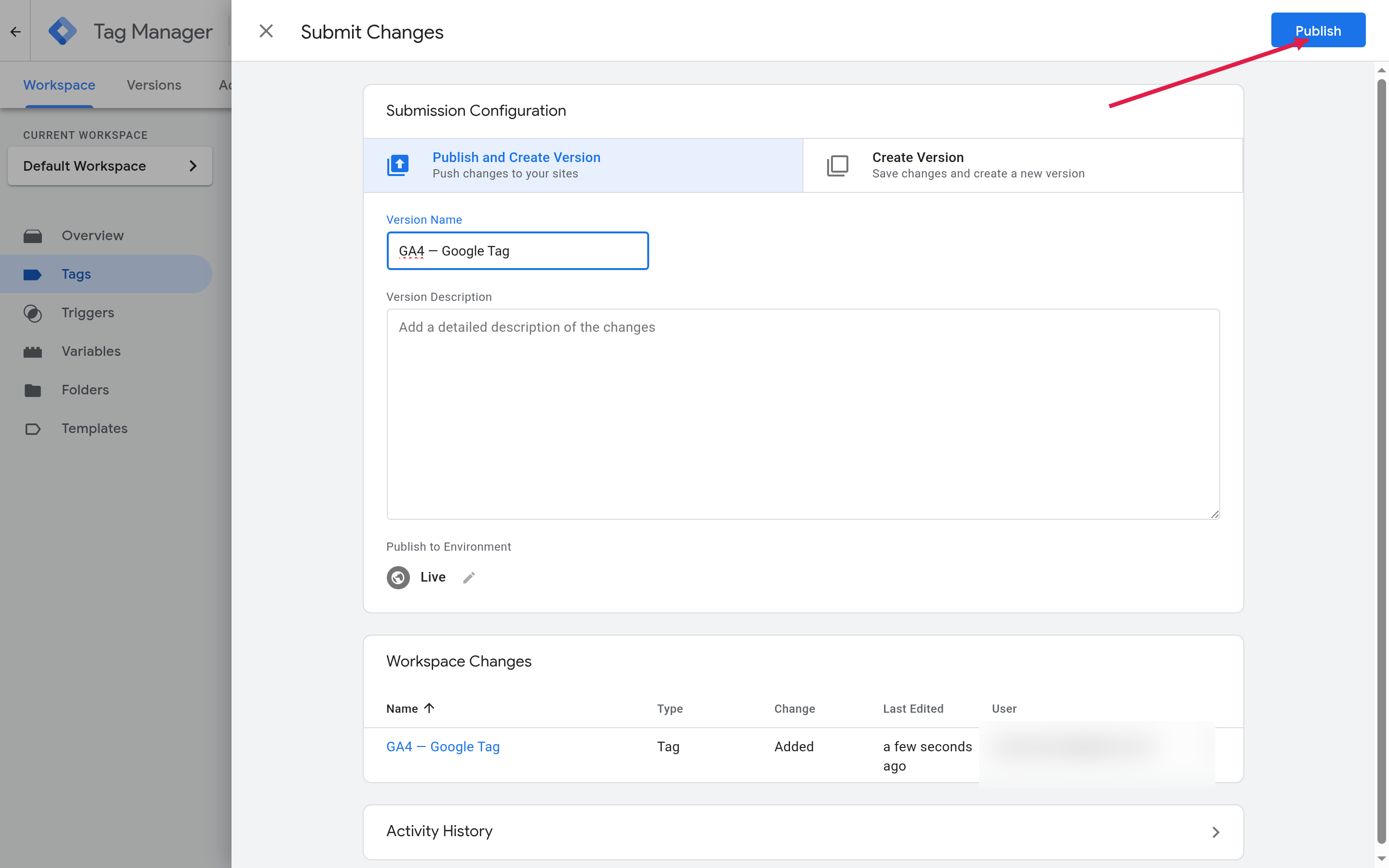Click the publish upload icon
Image resolution: width=1389 pixels, height=868 pixels.
click(x=398, y=165)
